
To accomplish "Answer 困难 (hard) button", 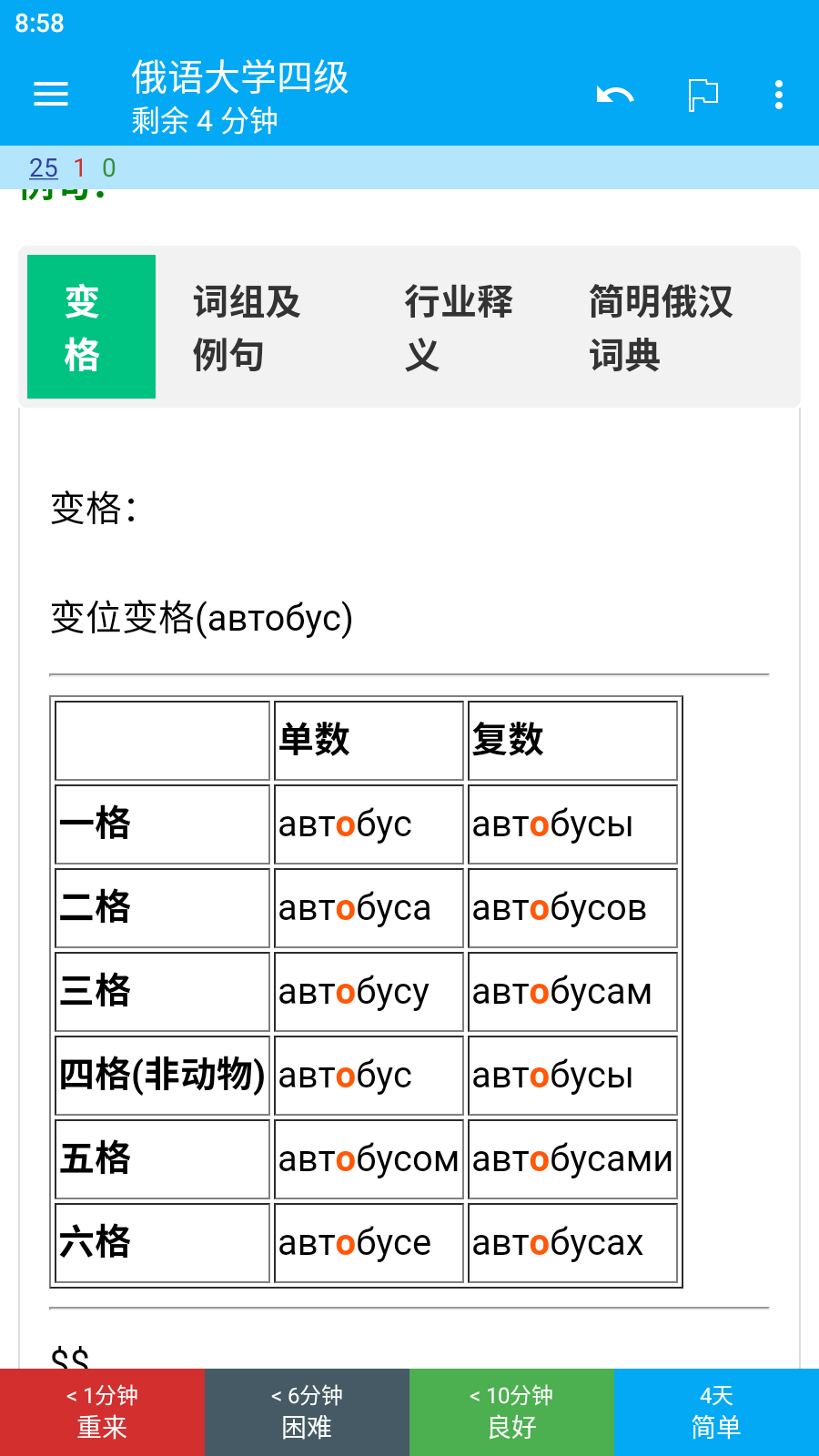I will pos(307,1412).
